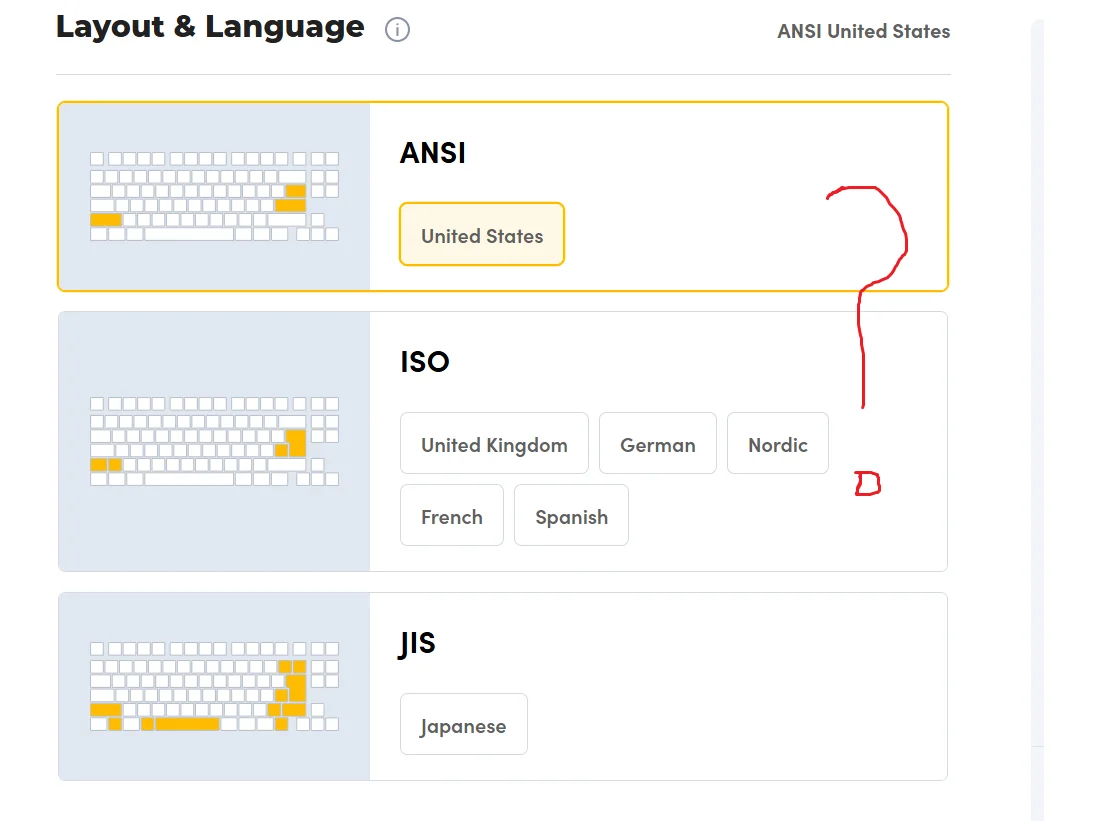This screenshot has width=1105, height=821.
Task: Select the Spanish language option
Action: [x=571, y=516]
